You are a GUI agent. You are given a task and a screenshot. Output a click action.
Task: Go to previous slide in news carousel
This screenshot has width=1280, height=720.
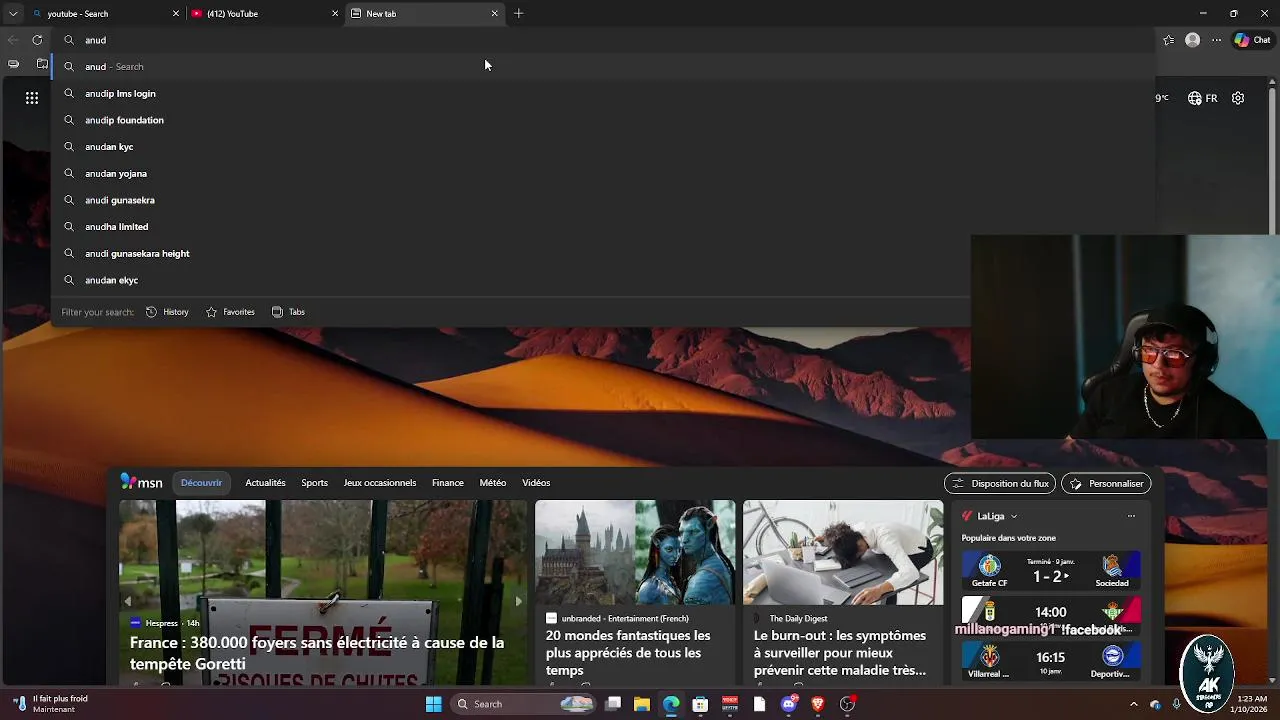point(127,601)
